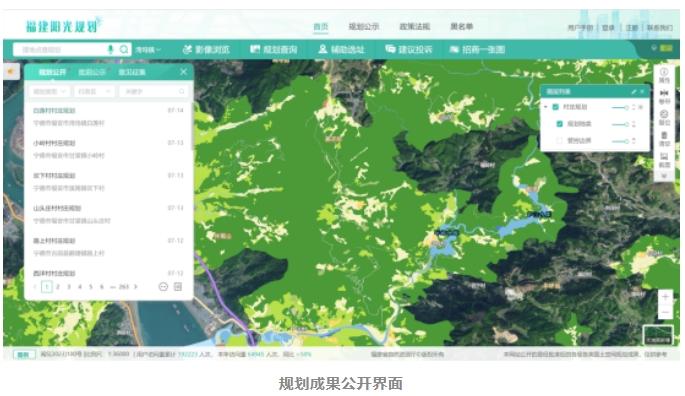Adjust the 村庄规划 layer opacity slider
This screenshot has width=685, height=396.
620,108
